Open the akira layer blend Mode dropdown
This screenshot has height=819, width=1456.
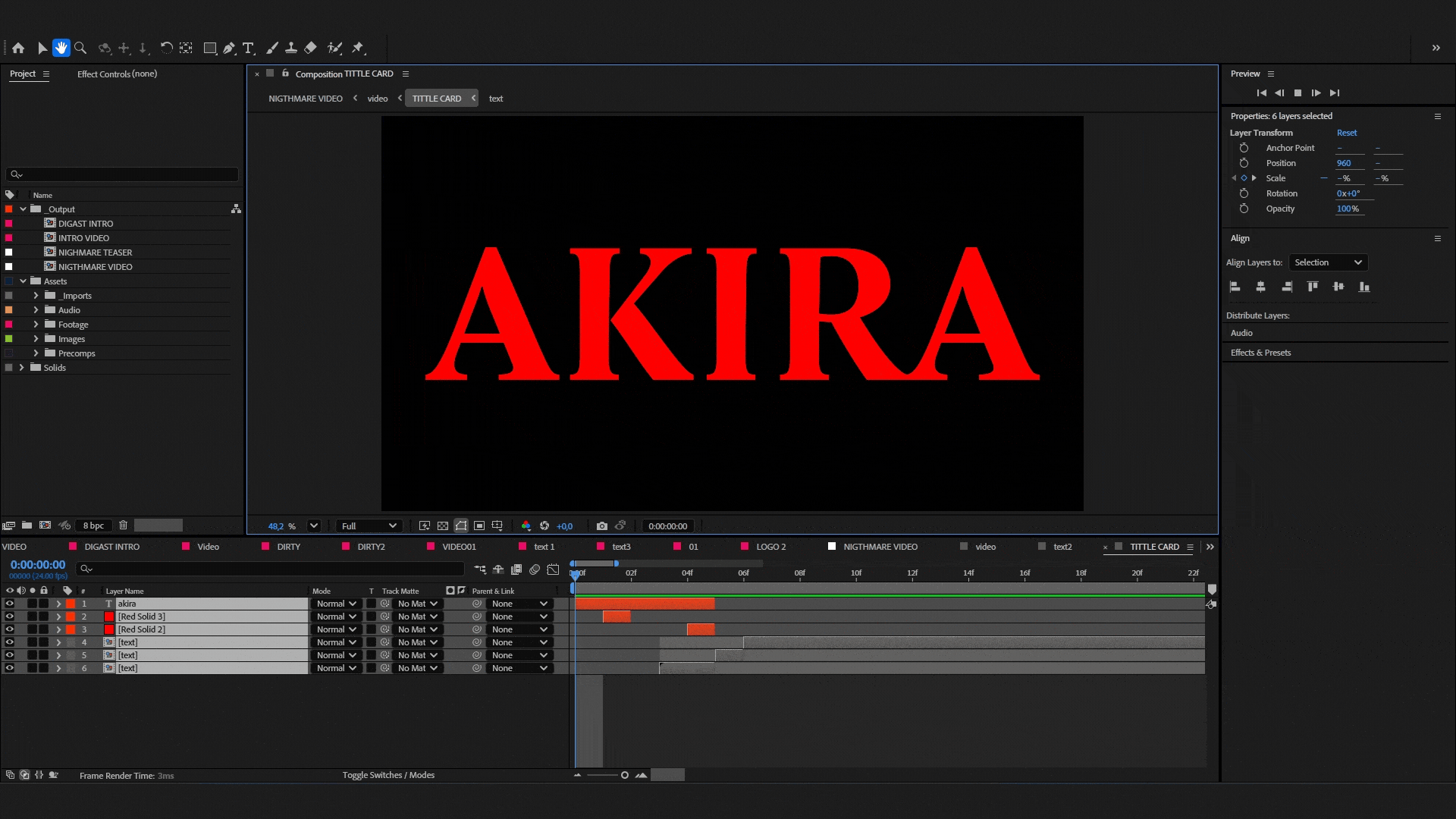pos(336,604)
